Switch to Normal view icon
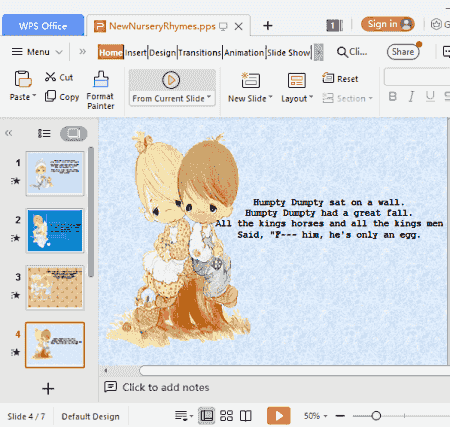Screen dimensions: 450x427 pos(206,416)
